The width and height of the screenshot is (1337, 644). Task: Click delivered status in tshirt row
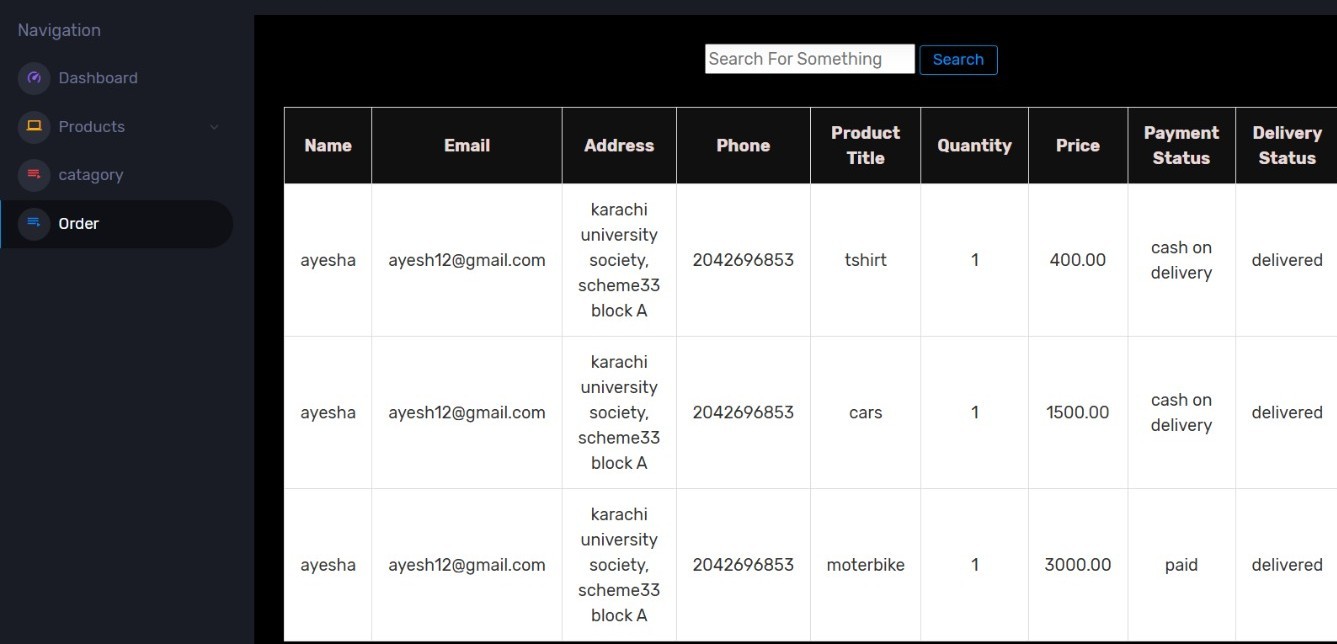click(x=1287, y=260)
